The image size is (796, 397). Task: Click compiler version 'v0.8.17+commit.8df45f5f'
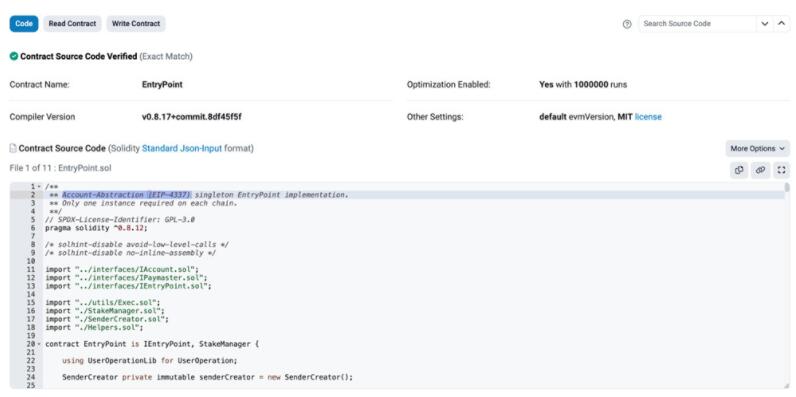[191, 117]
